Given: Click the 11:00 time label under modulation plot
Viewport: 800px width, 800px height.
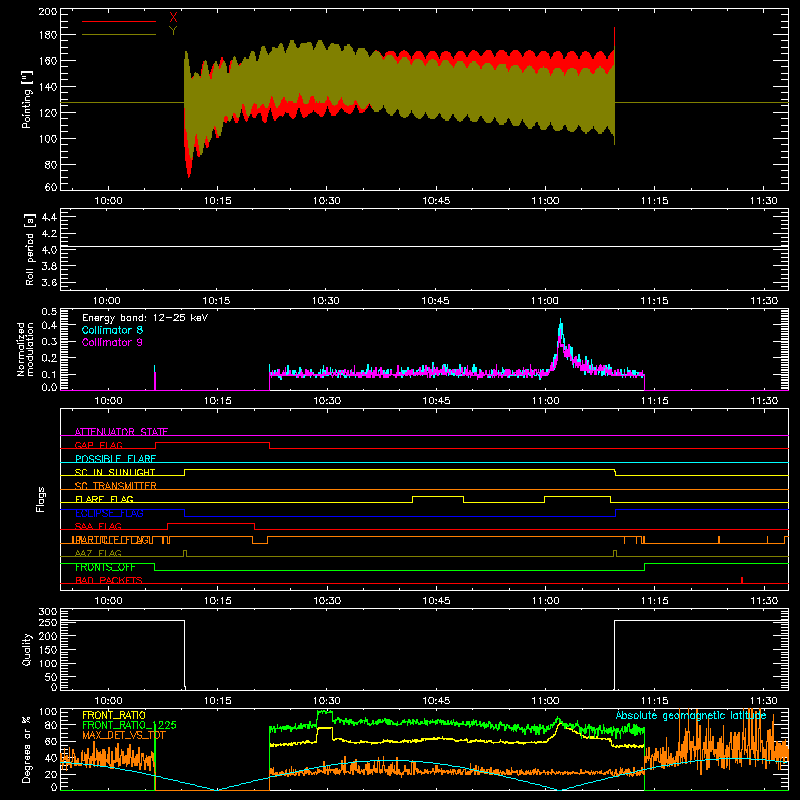Looking at the screenshot, I should point(545,401).
